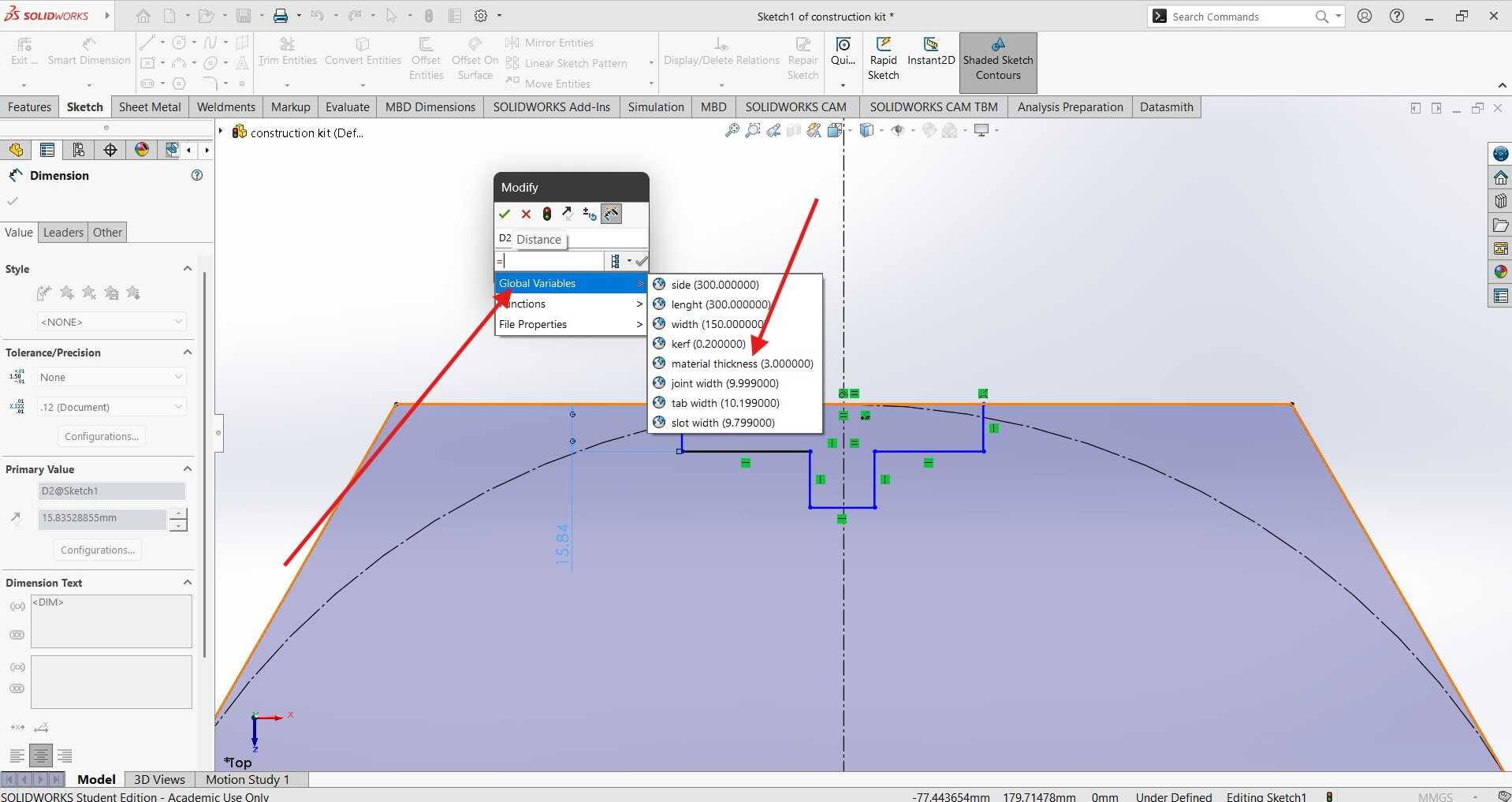This screenshot has width=1512, height=802.
Task: Open View Orientation cube icon
Action: pos(836,131)
